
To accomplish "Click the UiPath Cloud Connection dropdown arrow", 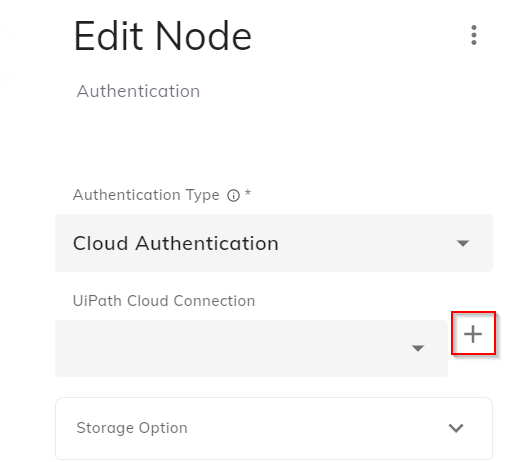I will click(418, 348).
